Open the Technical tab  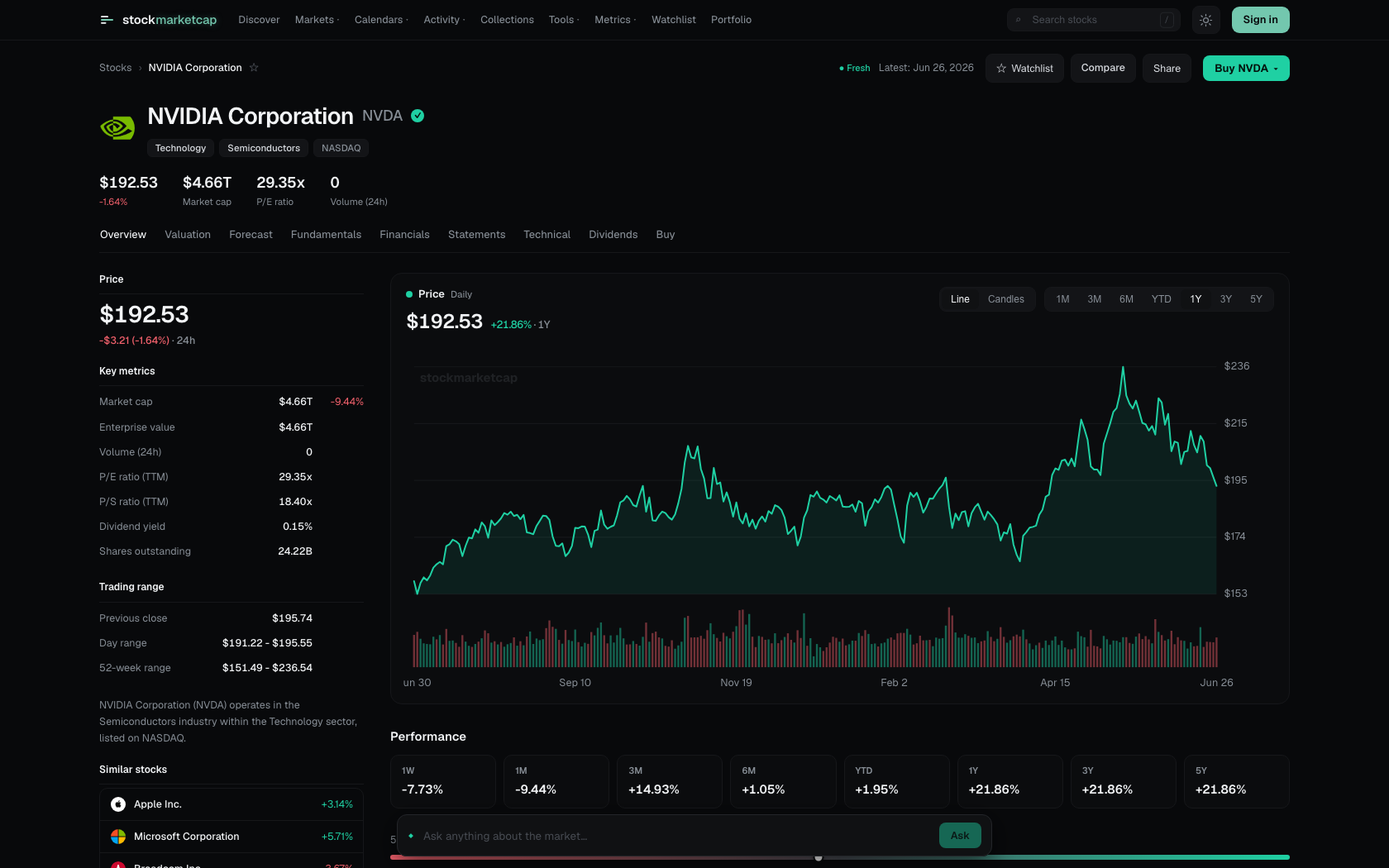547,235
